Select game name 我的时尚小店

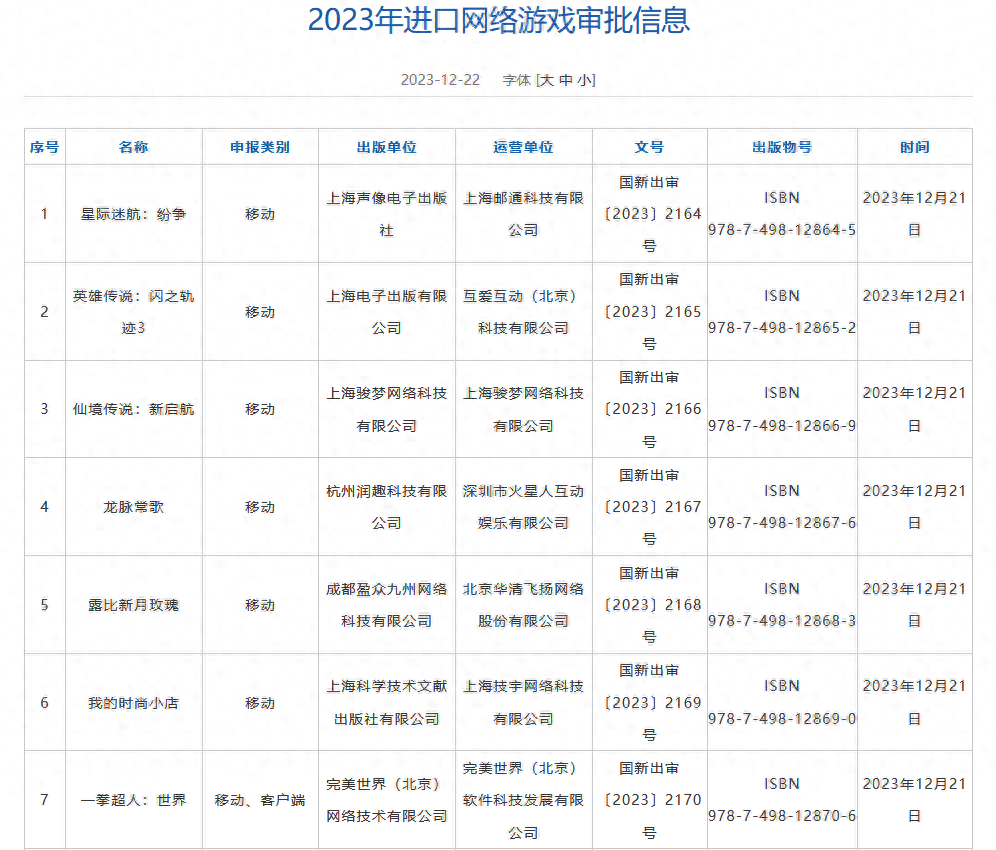point(133,703)
